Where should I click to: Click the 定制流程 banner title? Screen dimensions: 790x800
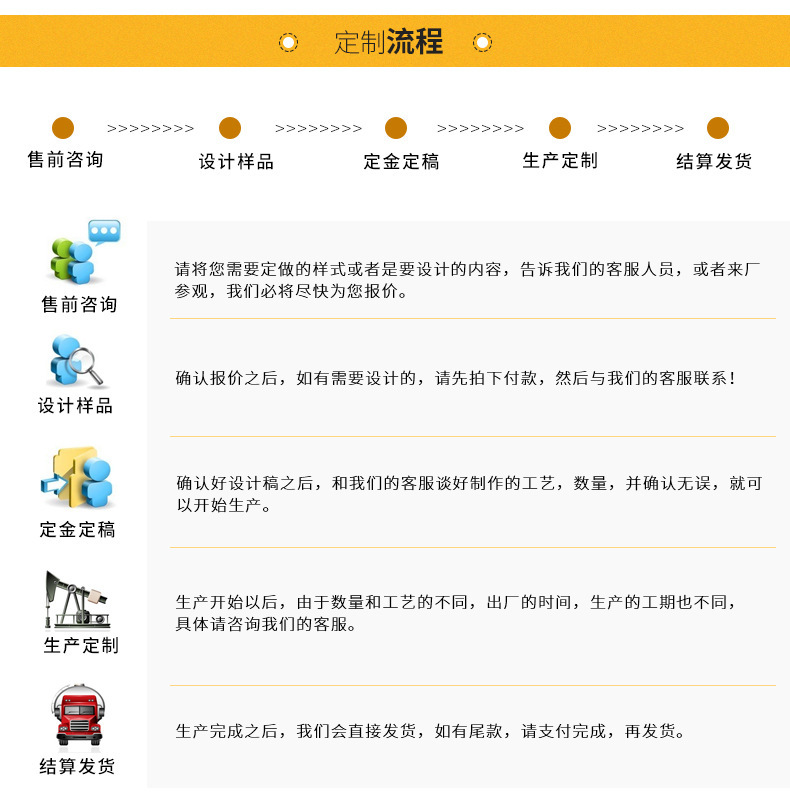(388, 42)
